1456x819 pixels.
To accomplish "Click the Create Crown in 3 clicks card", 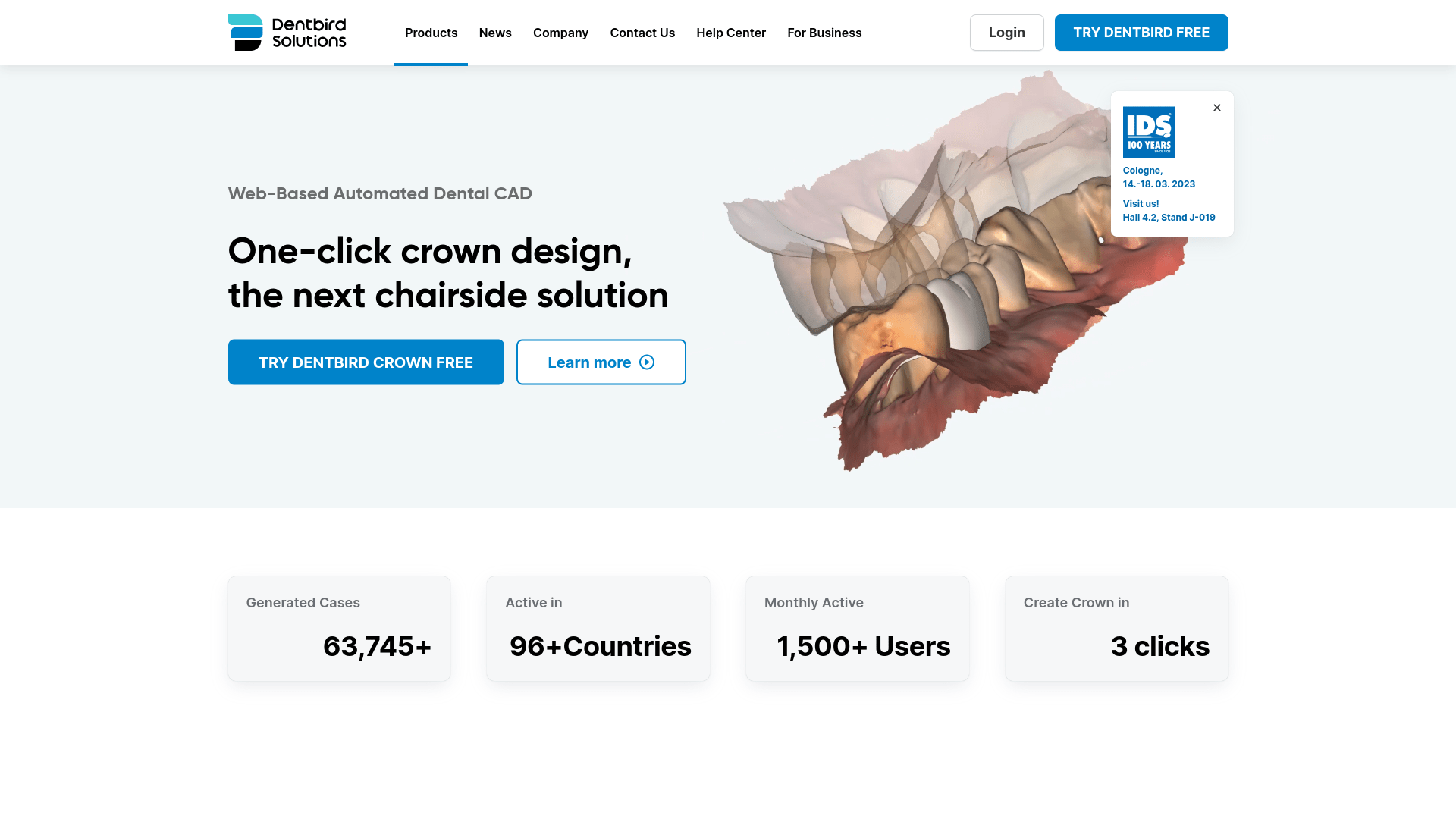I will [x=1117, y=629].
